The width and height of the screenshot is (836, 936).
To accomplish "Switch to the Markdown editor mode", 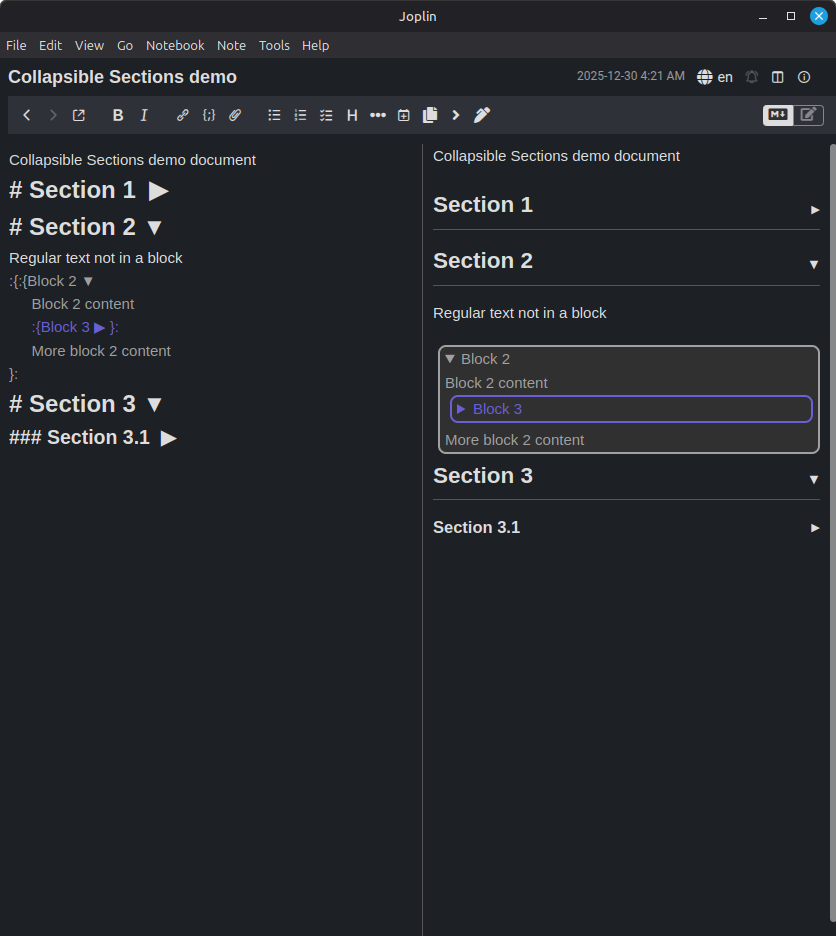I will tap(778, 115).
